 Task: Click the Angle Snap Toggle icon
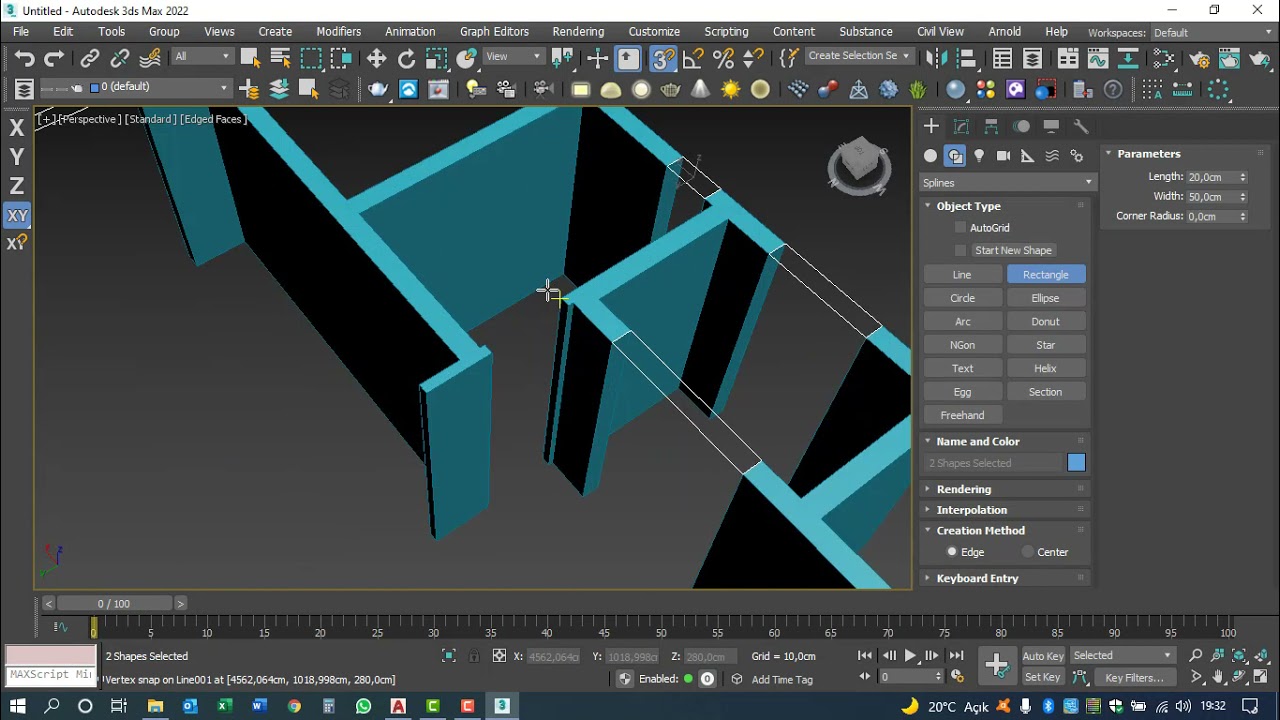click(693, 59)
